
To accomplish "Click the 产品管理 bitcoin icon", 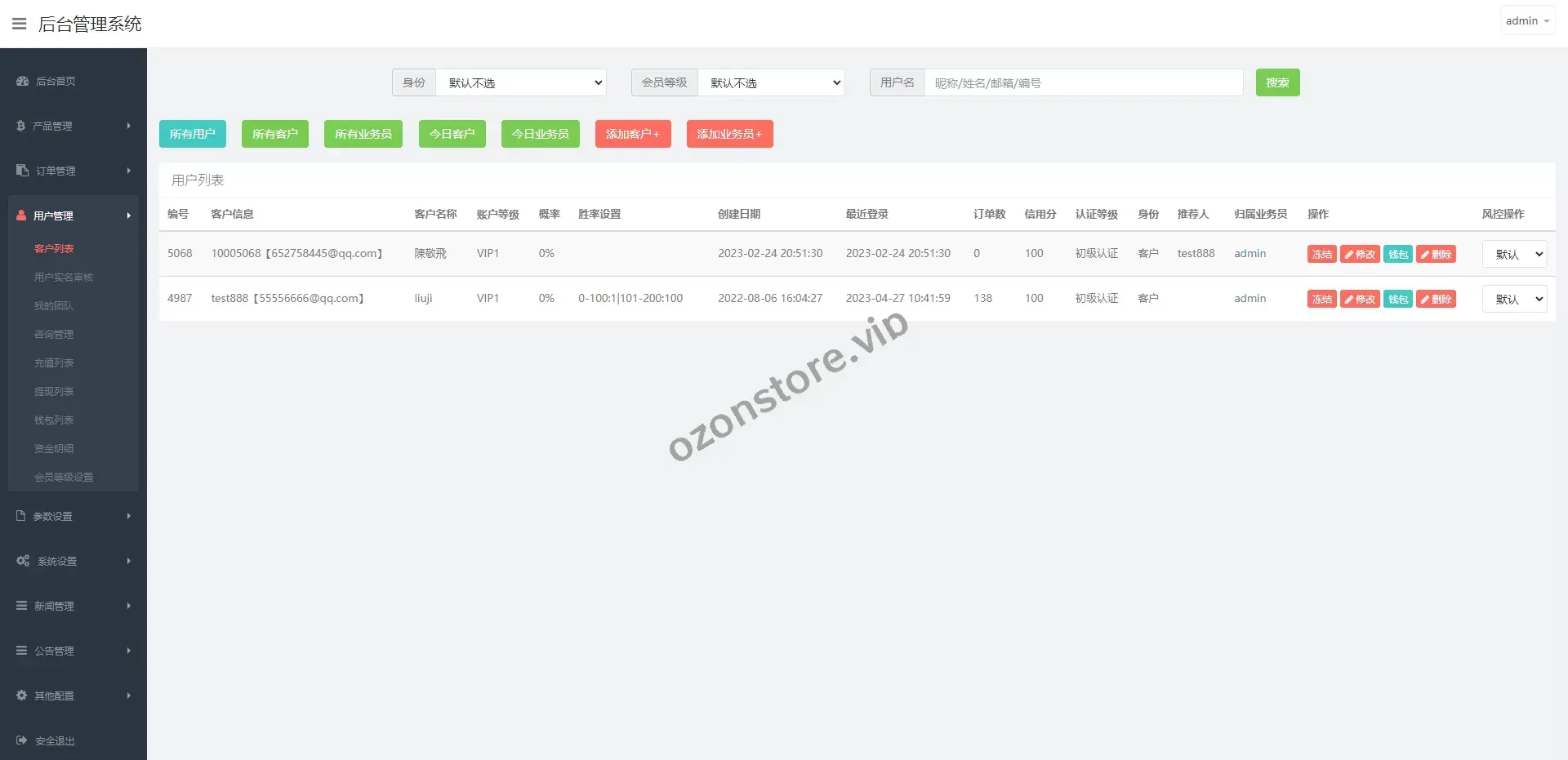I will [x=21, y=126].
